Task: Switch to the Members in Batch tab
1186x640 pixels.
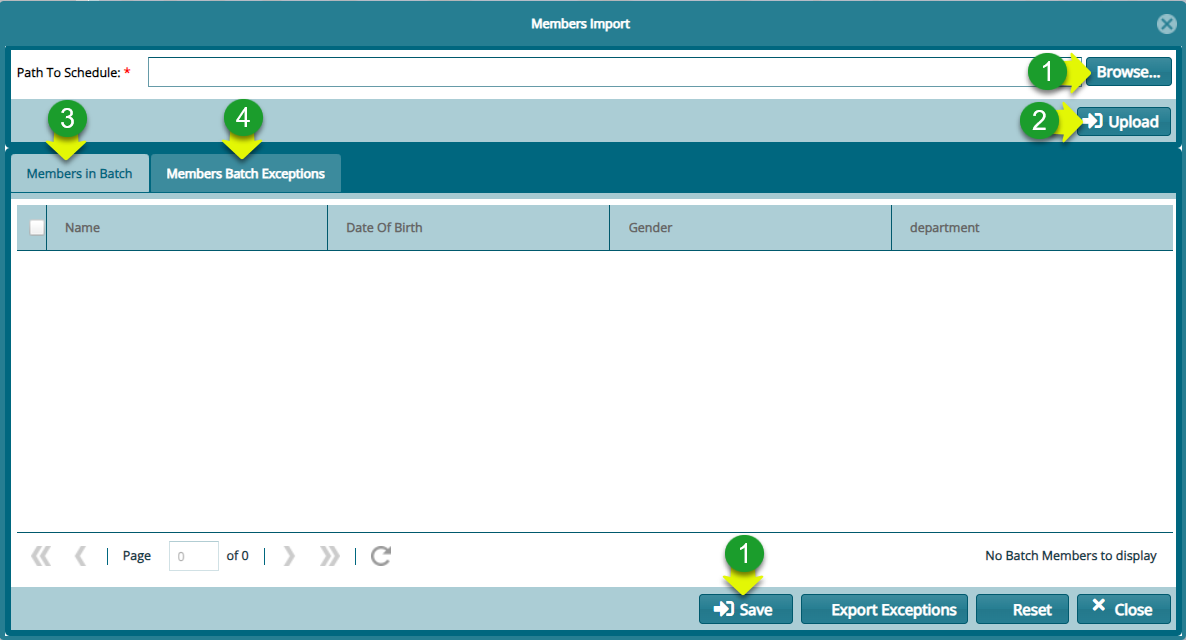Action: point(79,173)
